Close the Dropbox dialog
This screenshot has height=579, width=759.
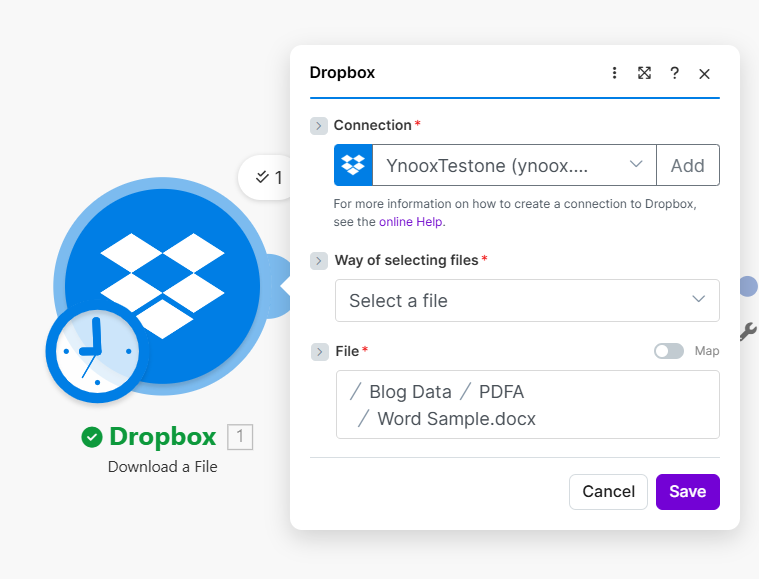coord(704,74)
